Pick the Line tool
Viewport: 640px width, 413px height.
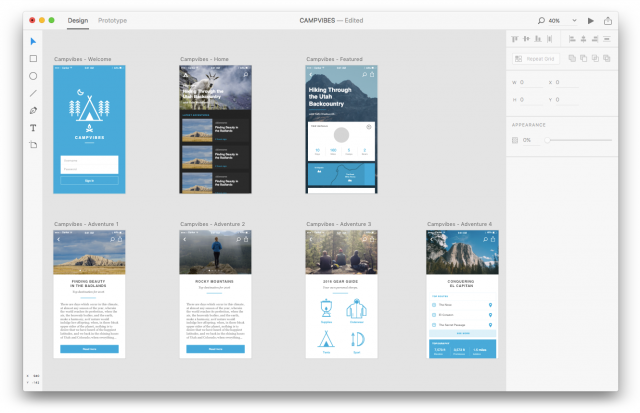coord(33,93)
